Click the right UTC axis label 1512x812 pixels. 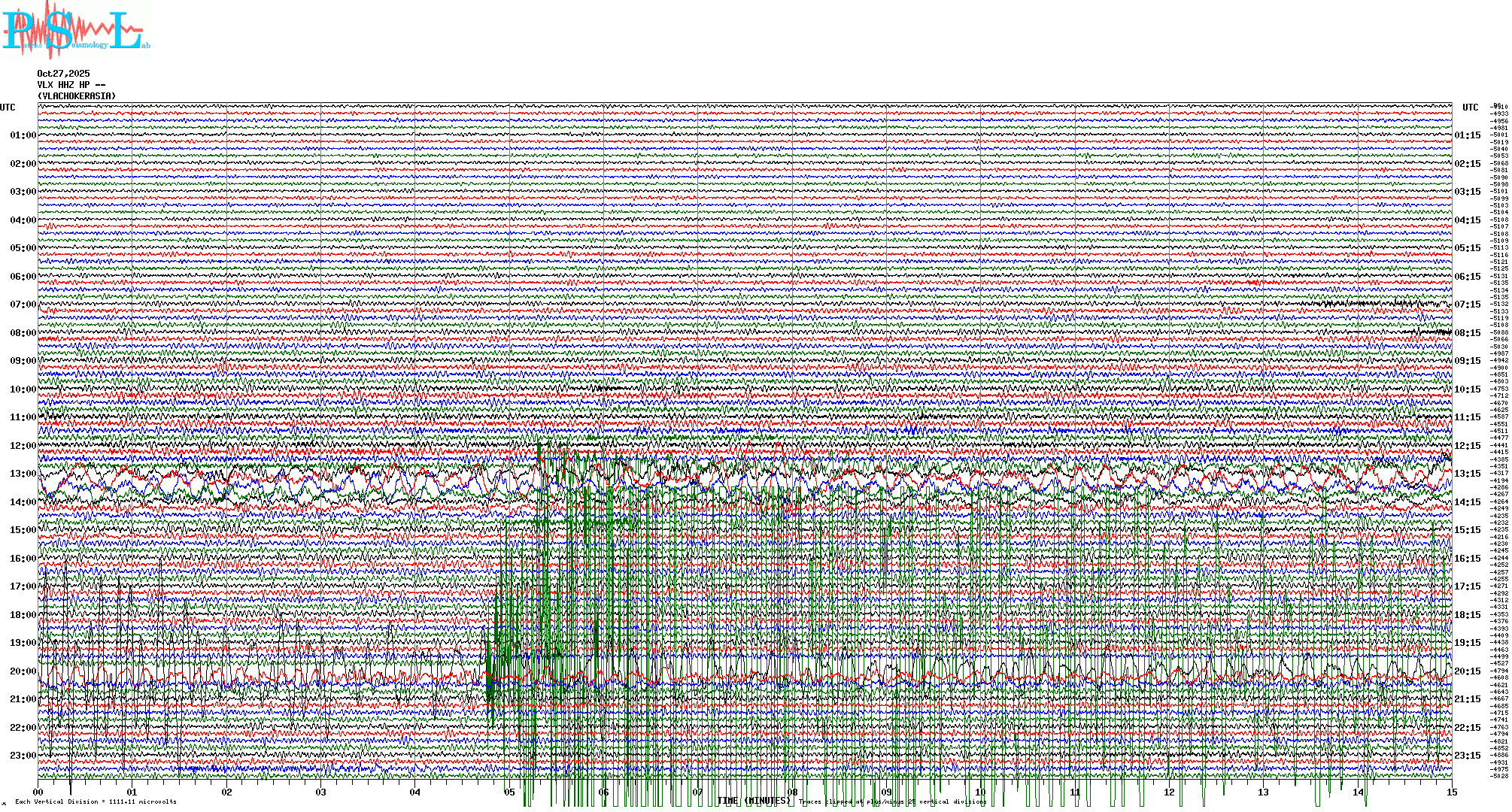coord(1470,108)
